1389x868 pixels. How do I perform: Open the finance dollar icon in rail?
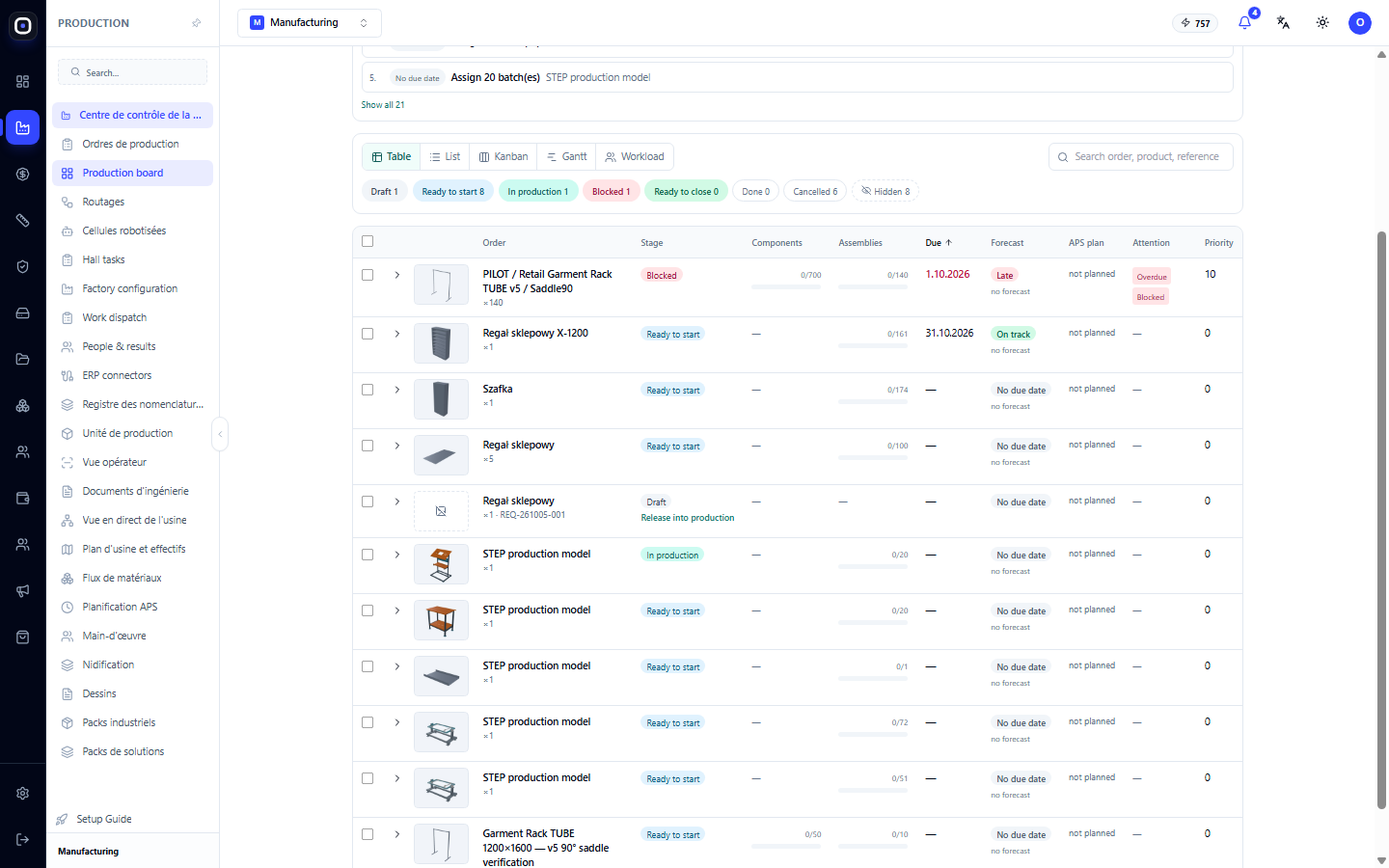[23, 174]
